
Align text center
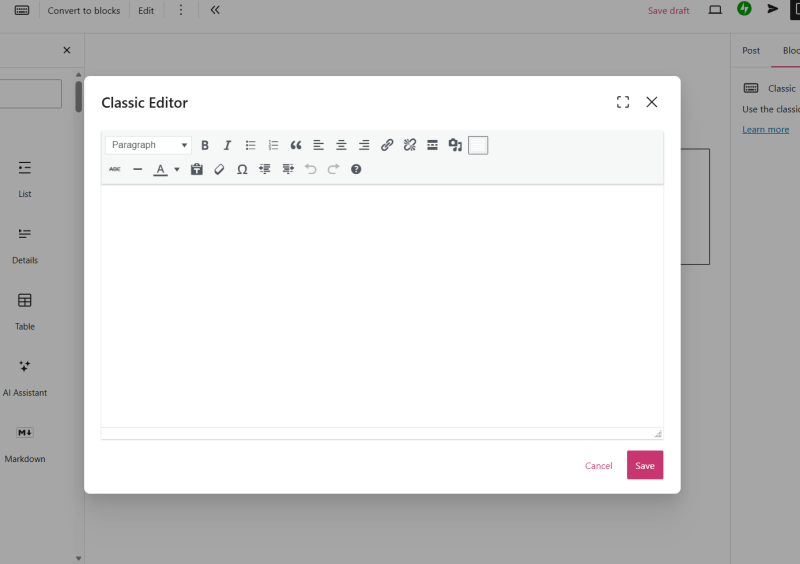click(341, 145)
